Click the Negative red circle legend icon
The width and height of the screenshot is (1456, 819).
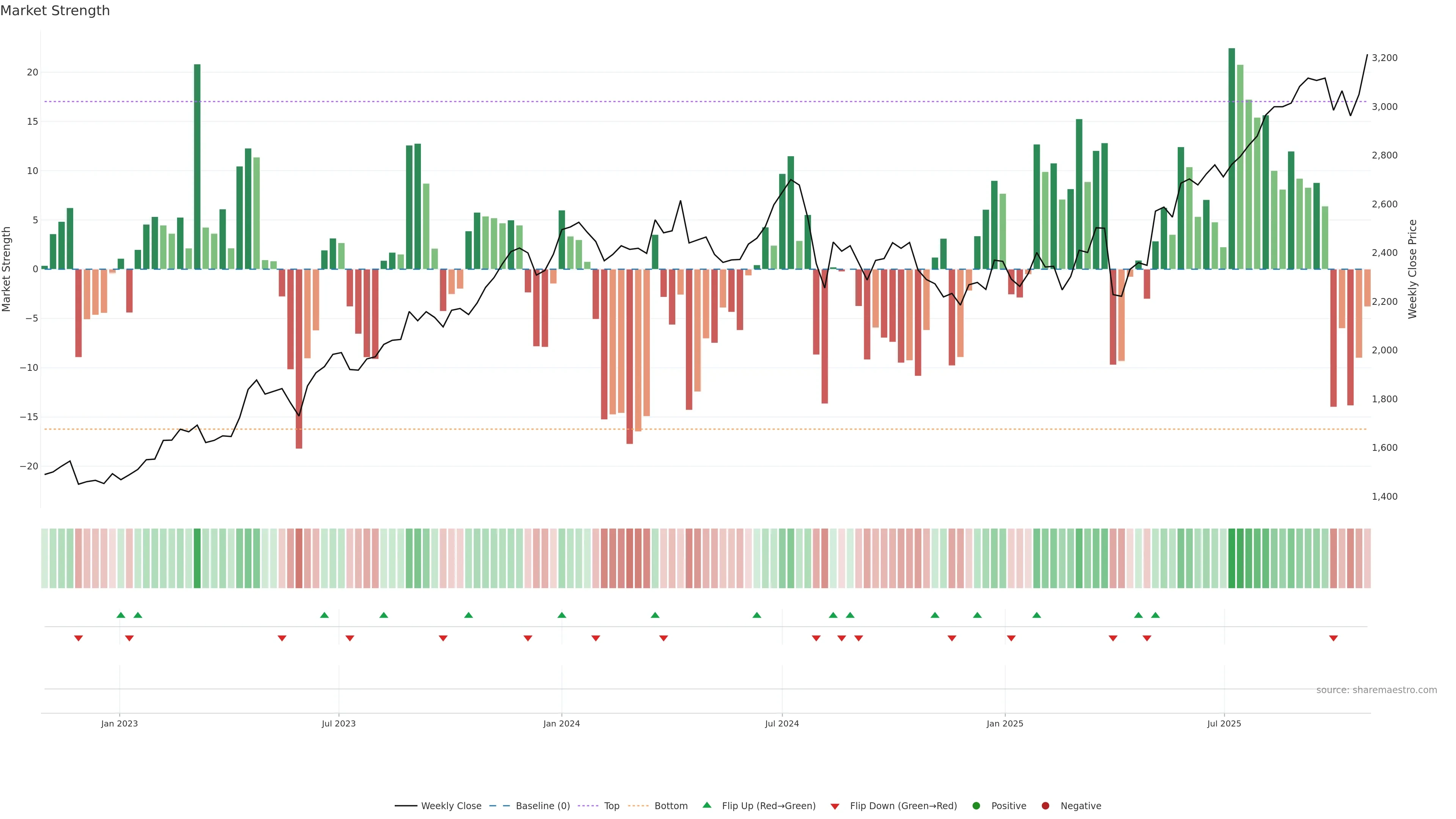(1045, 806)
